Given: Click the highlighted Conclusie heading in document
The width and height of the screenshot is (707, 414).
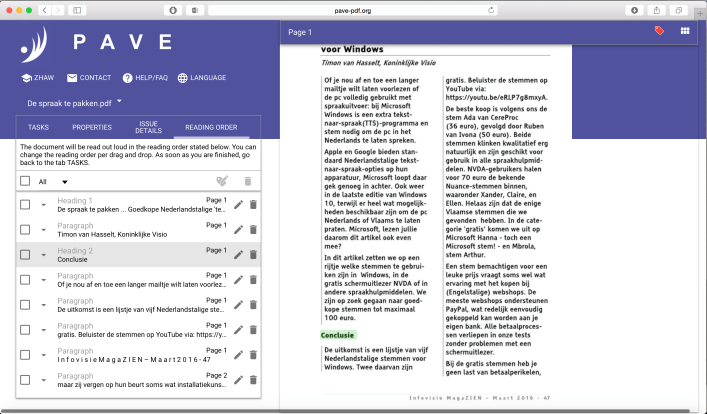Looking at the screenshot, I should 338,335.
